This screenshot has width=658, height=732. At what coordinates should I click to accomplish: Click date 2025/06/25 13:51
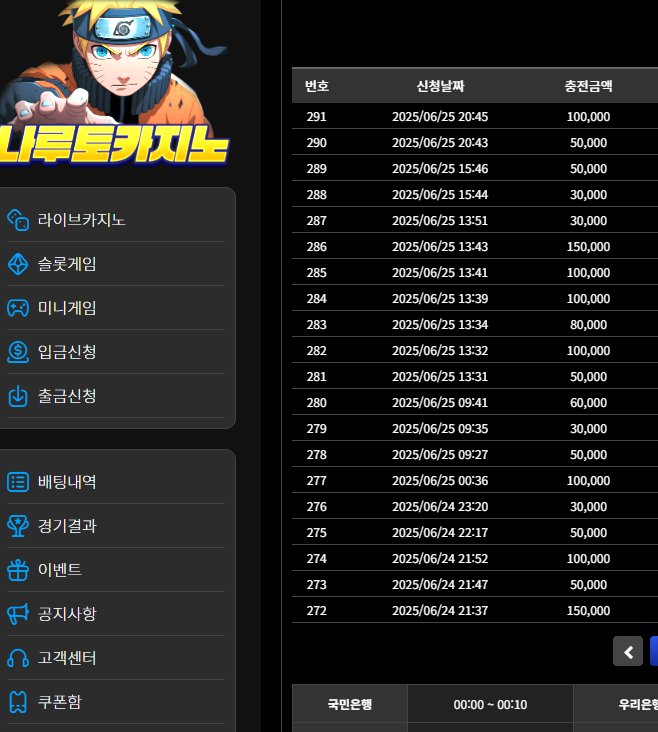440,221
